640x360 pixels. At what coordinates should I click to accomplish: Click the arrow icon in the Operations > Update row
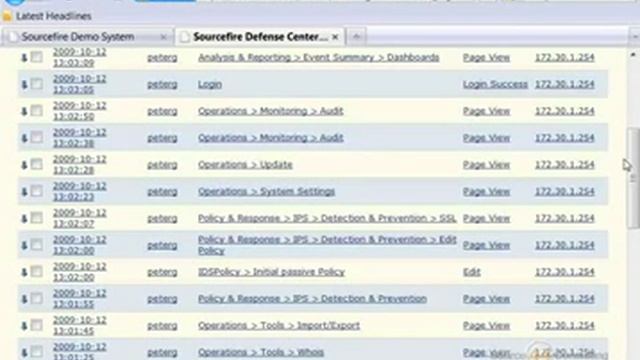tap(24, 165)
